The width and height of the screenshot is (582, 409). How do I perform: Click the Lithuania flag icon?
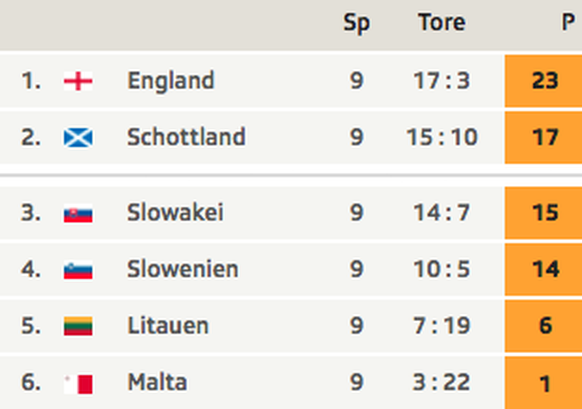coord(78,326)
